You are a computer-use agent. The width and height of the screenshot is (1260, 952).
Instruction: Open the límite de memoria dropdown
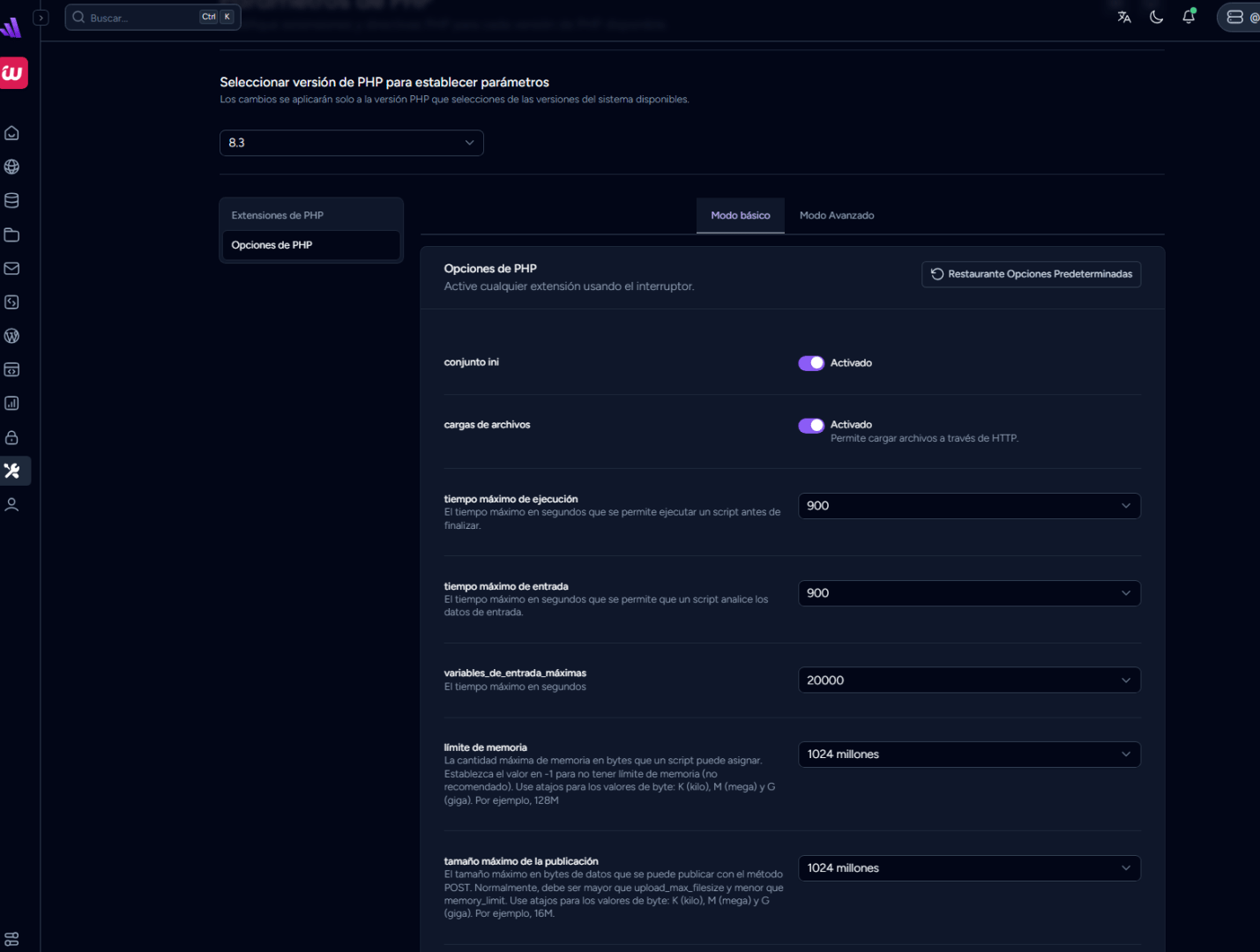tap(968, 755)
